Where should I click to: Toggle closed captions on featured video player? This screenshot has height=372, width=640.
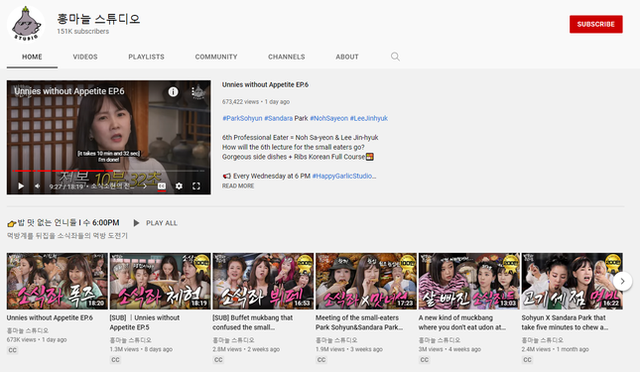162,186
